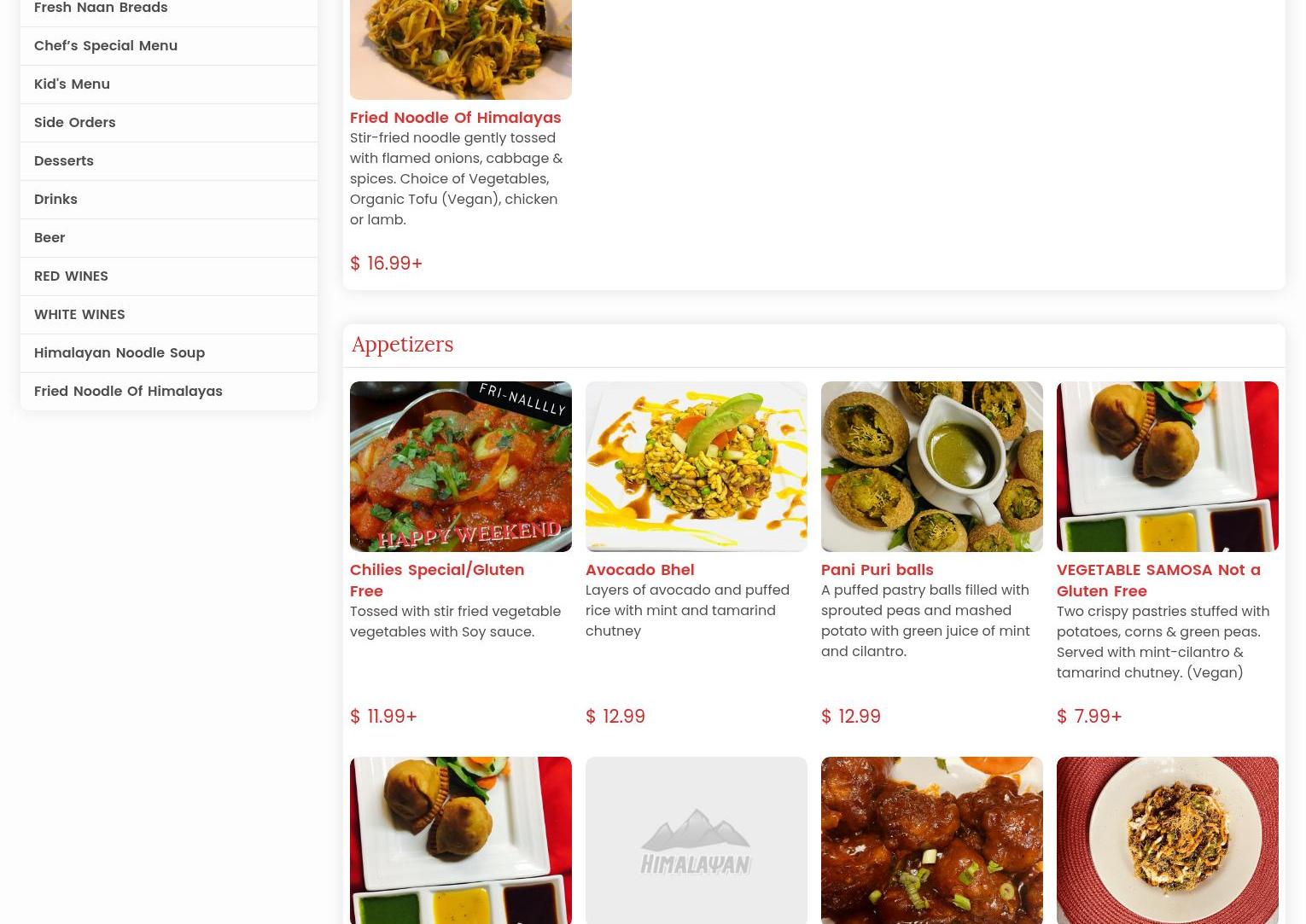Click the Pani Puri balls photo
The width and height of the screenshot is (1306, 924).
932,467
